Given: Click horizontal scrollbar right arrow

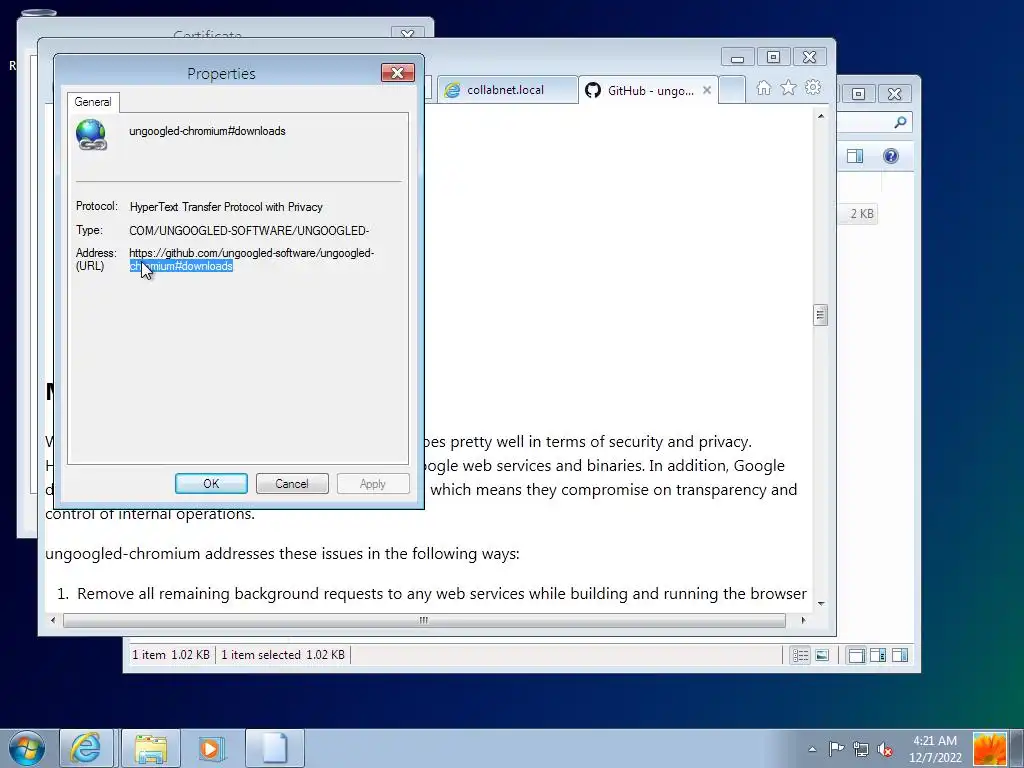Looking at the screenshot, I should pos(803,620).
